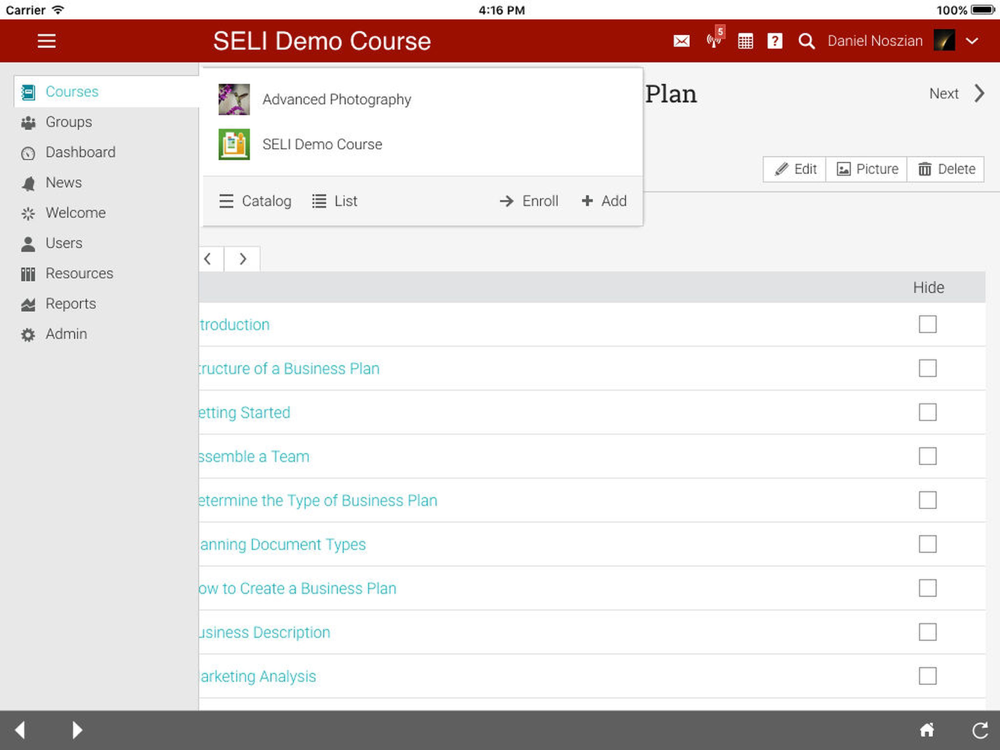Go to the Next lesson
1000x750 pixels.
tap(944, 94)
